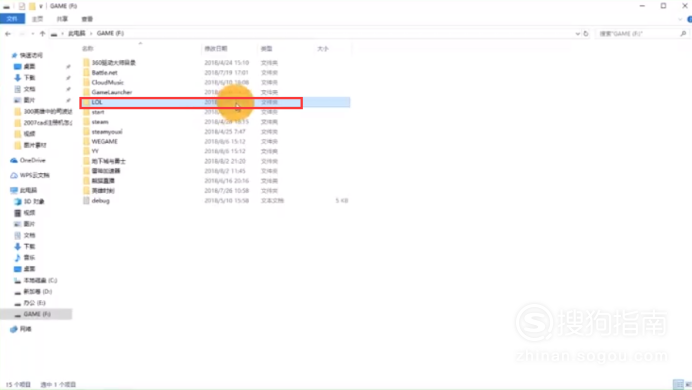
Task: Click the search magnifier icon
Action: tap(683, 34)
